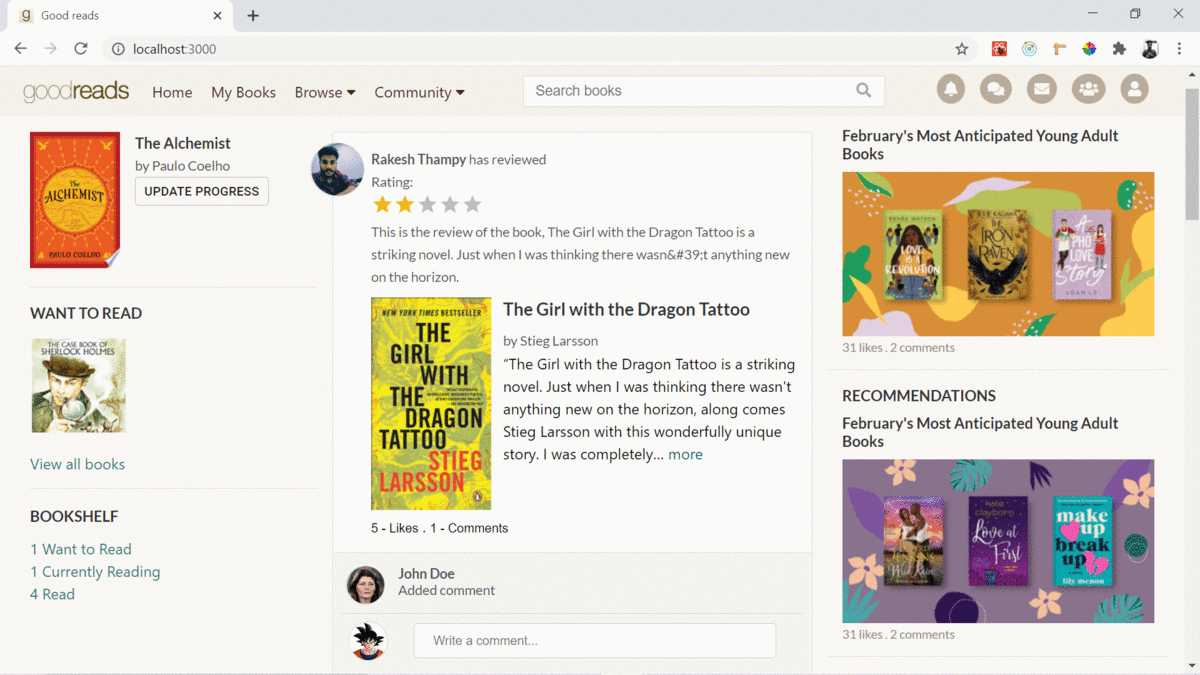Set rating to three stars

click(x=427, y=205)
